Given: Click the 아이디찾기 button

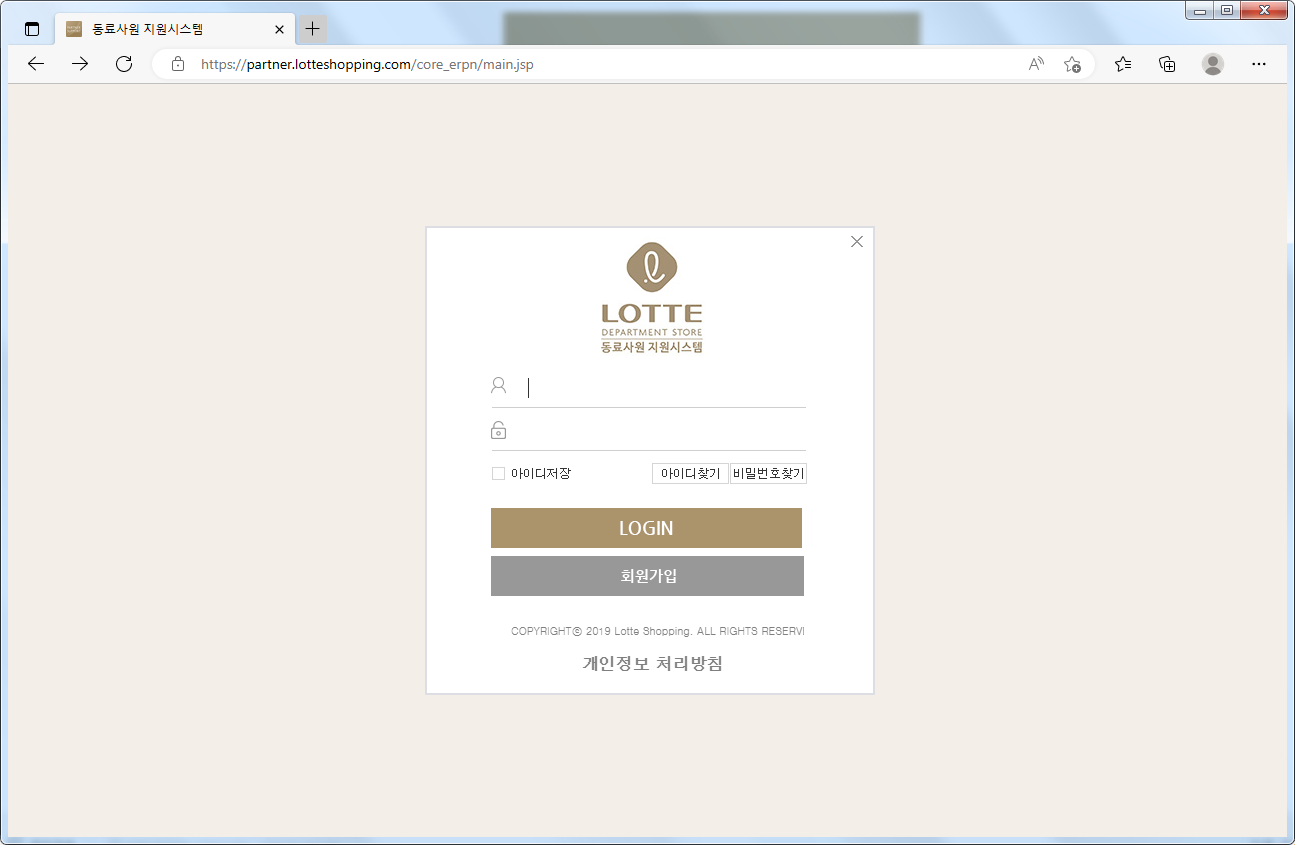Looking at the screenshot, I should (690, 474).
